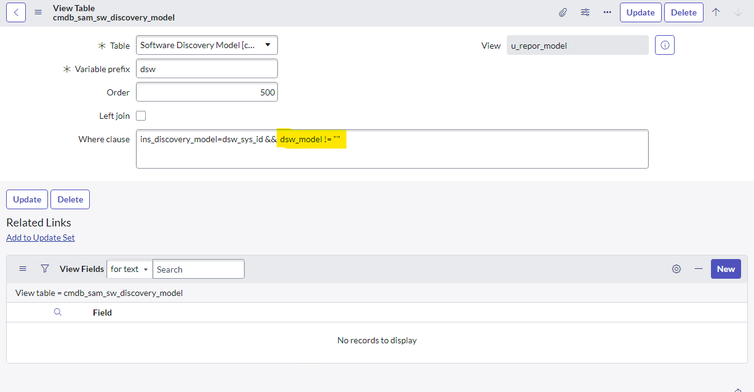Image resolution: width=754 pixels, height=392 pixels.
Task: Toggle the Left join checkbox
Action: point(141,116)
